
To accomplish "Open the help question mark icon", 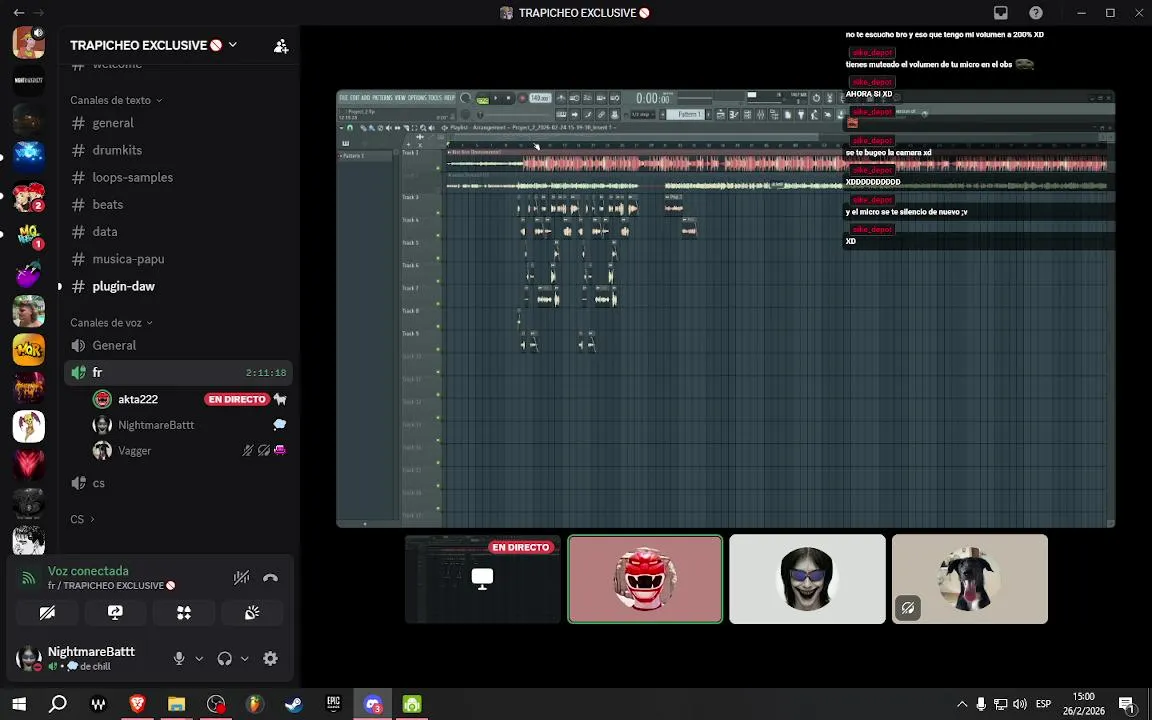I will point(1036,12).
